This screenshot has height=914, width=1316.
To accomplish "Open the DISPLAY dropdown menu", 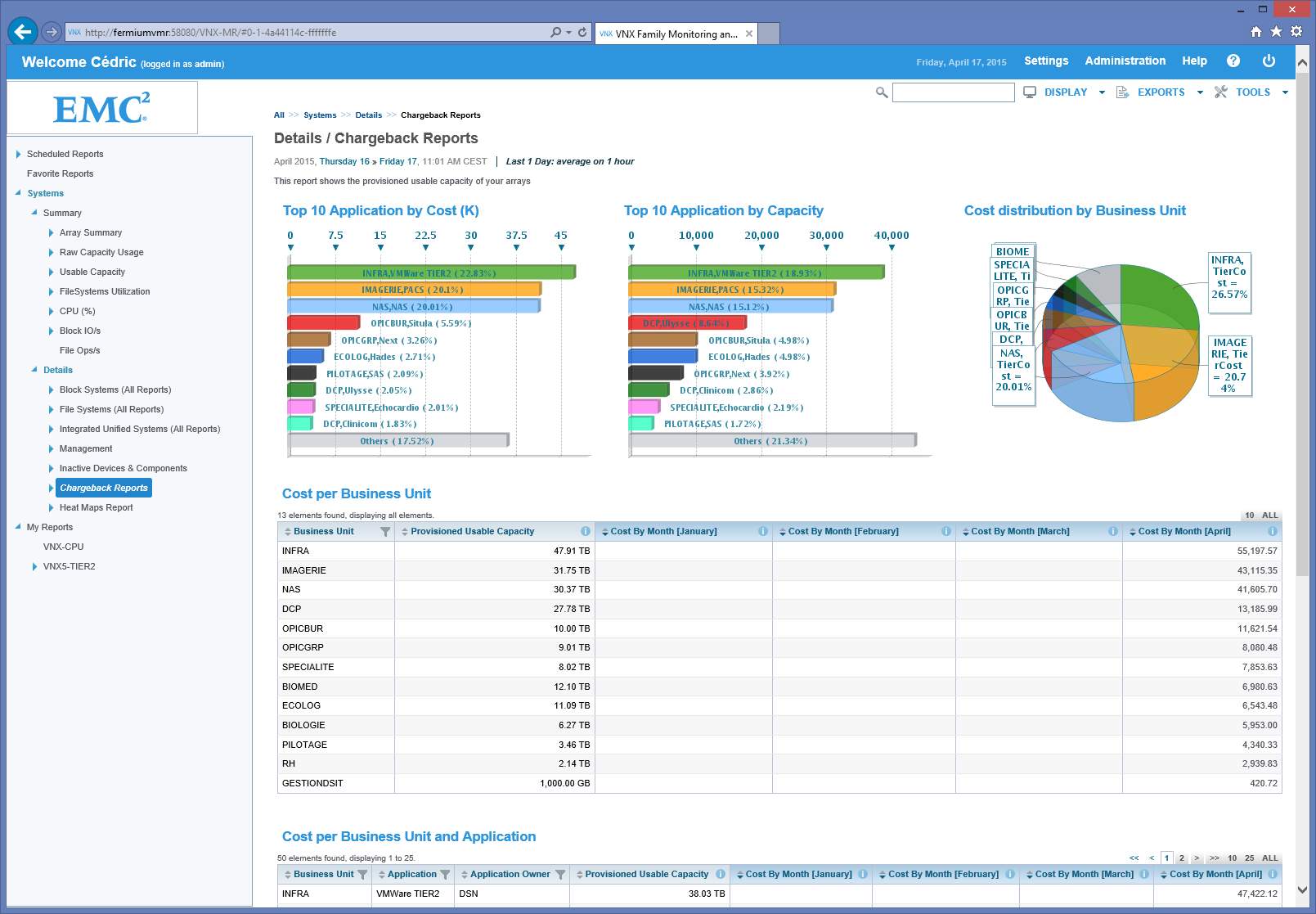I will pos(1066,92).
